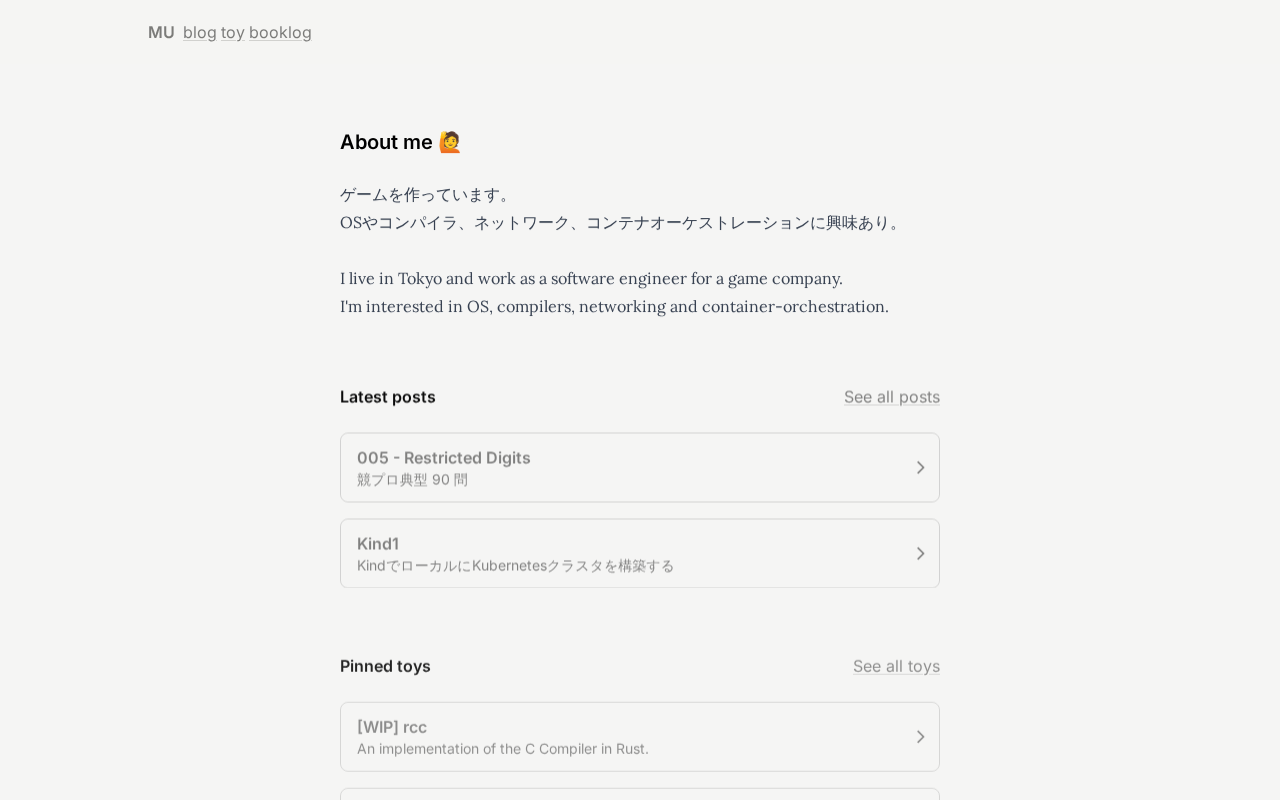Viewport: 1280px width, 800px height.
Task: Click the chevron on the rcc card
Action: [x=921, y=737]
